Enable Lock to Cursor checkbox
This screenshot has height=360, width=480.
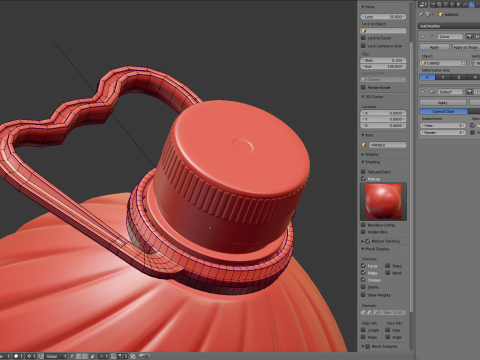click(x=364, y=38)
